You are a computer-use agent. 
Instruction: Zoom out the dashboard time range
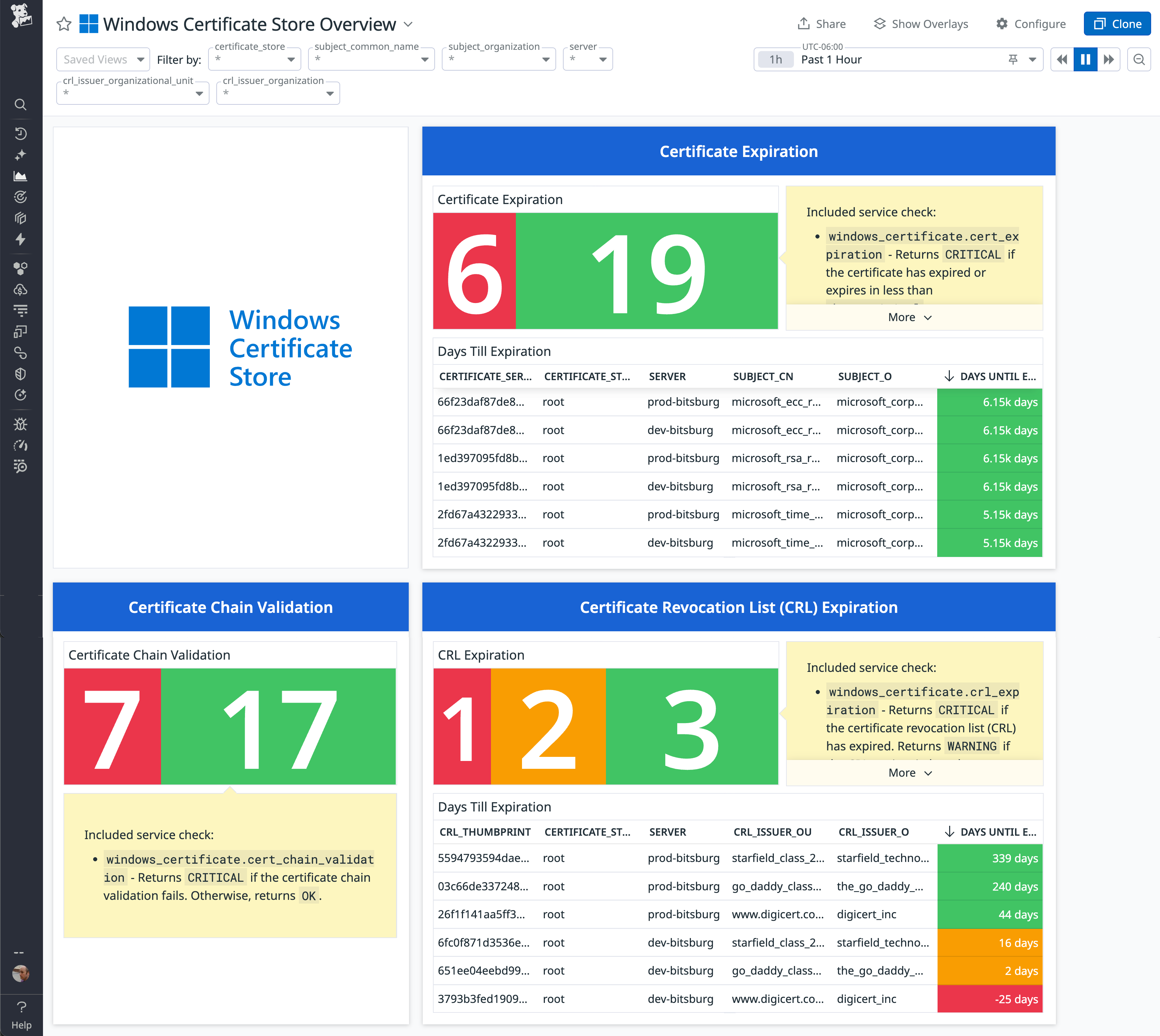tap(1139, 59)
